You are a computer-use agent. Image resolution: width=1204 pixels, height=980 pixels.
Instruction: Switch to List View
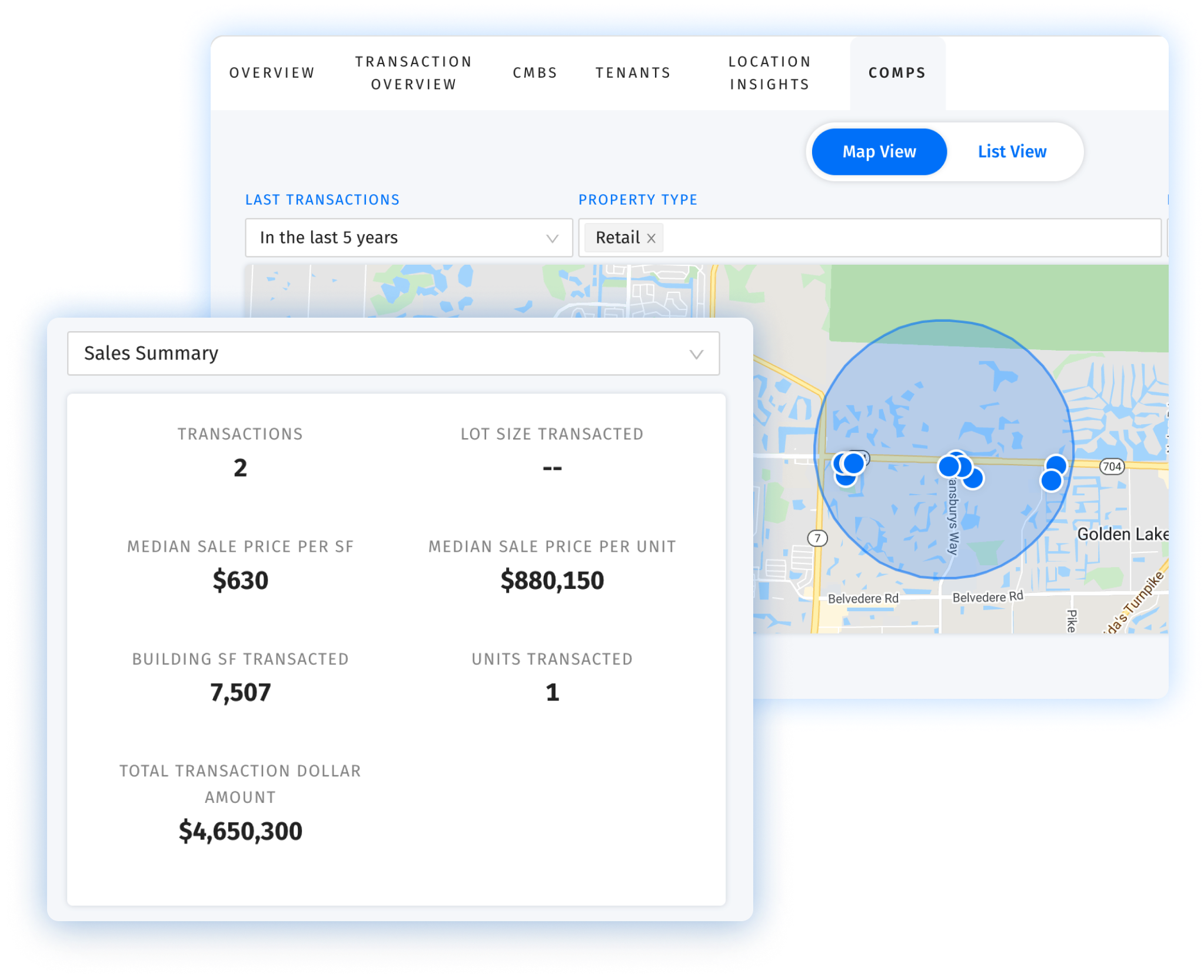(1012, 152)
